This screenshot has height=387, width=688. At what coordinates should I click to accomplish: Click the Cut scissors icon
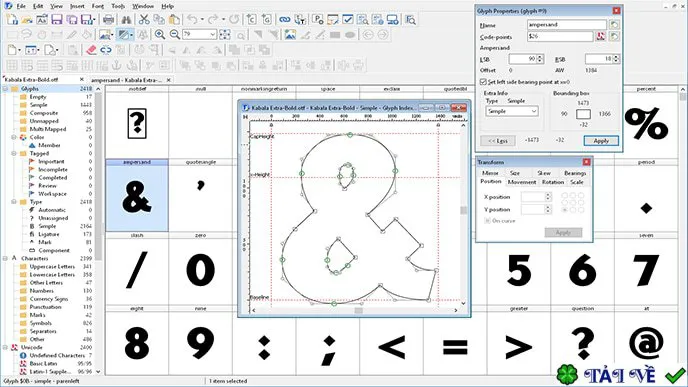tap(144, 20)
